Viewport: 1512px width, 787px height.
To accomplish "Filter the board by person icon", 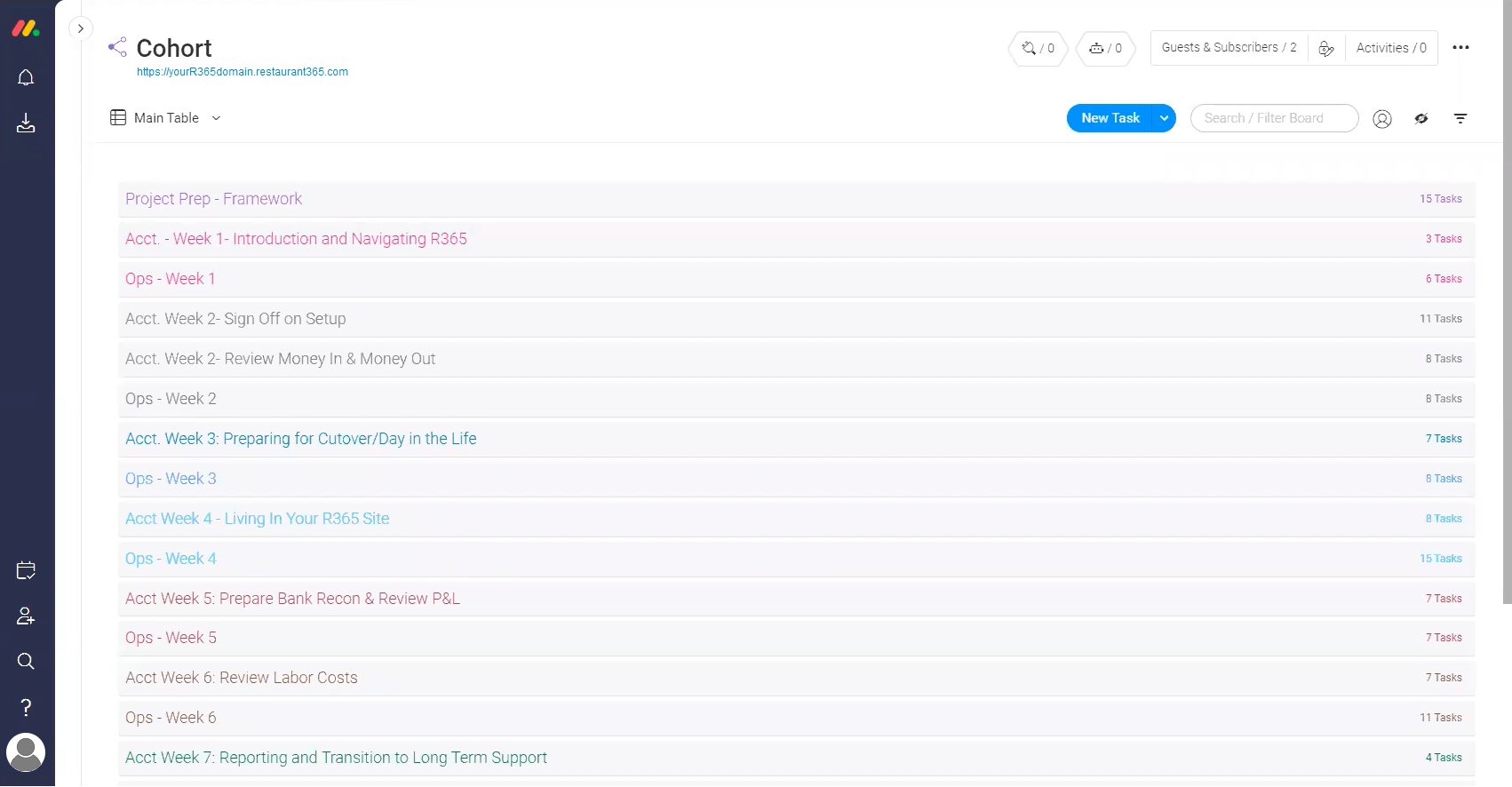I will [1382, 118].
